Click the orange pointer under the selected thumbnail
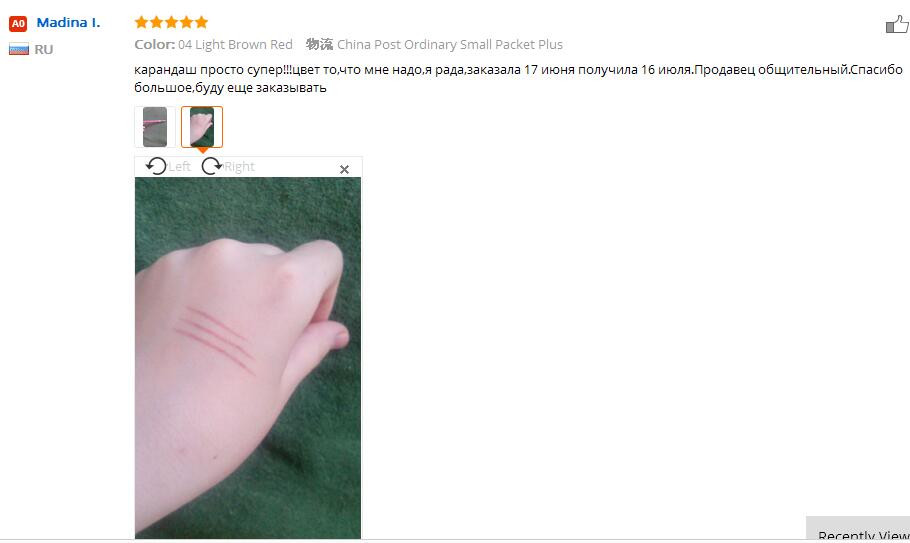 pyautogui.click(x=203, y=150)
